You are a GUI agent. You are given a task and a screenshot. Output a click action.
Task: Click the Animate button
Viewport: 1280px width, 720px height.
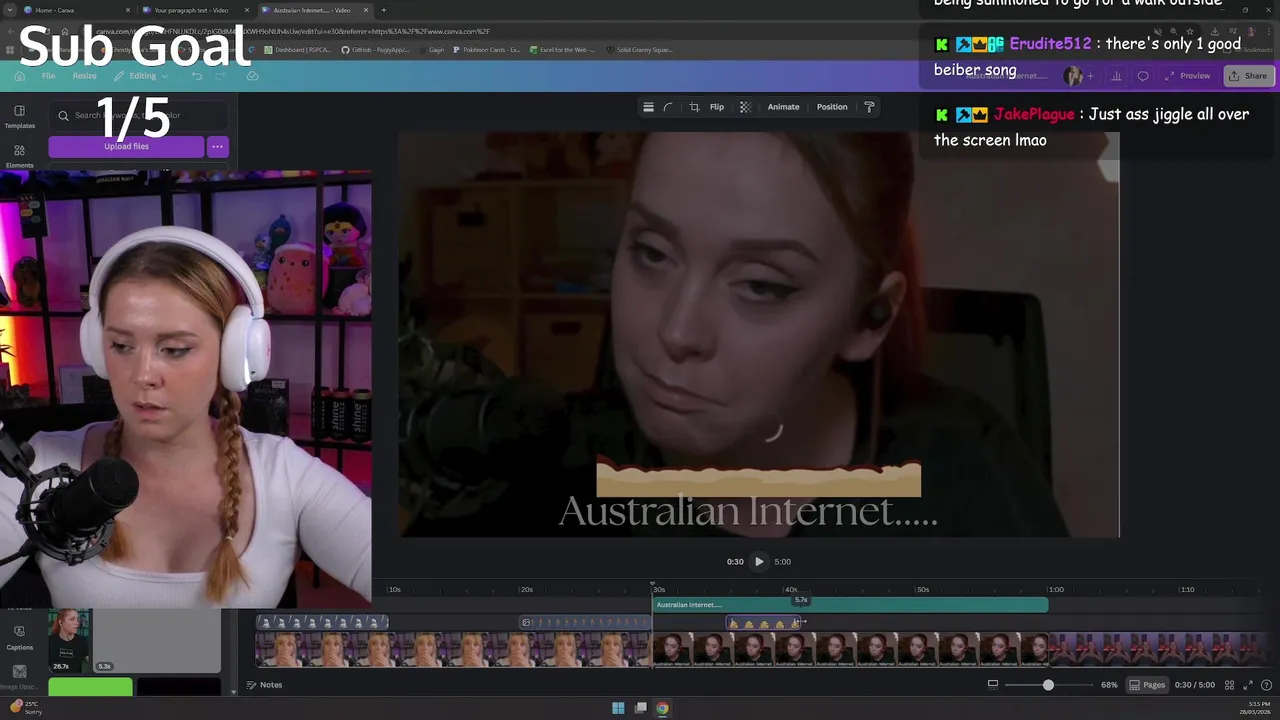[783, 107]
